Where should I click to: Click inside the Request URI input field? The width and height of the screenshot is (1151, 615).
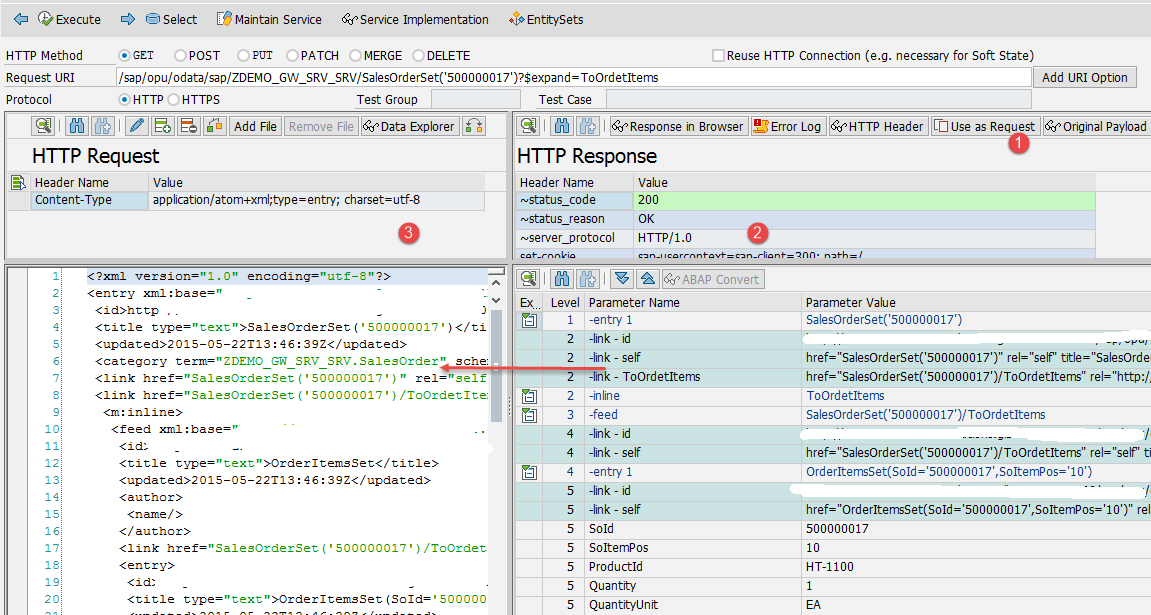point(570,78)
